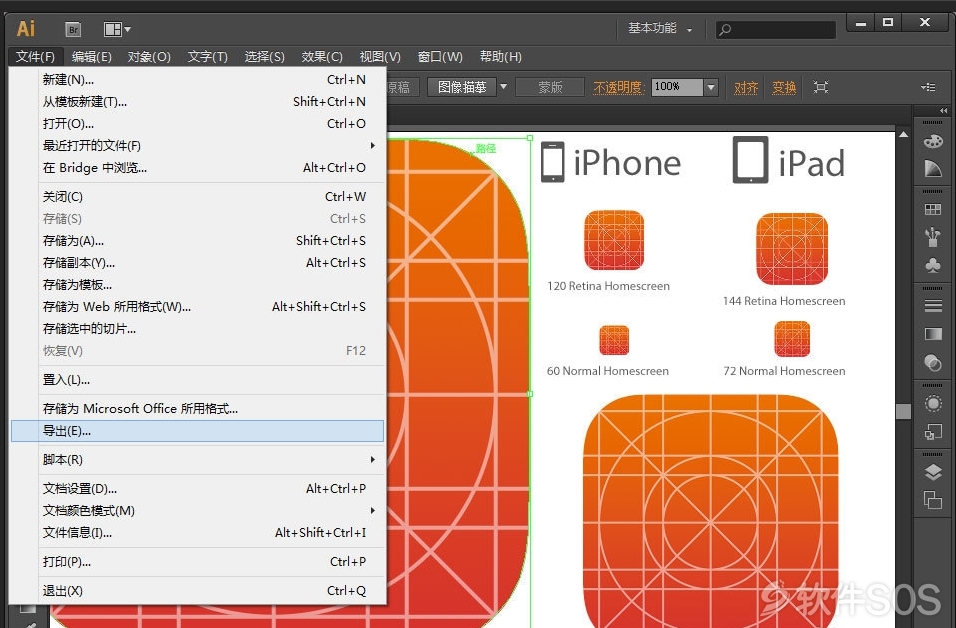
Task: Open the Symbols panel club icon
Action: click(933, 266)
